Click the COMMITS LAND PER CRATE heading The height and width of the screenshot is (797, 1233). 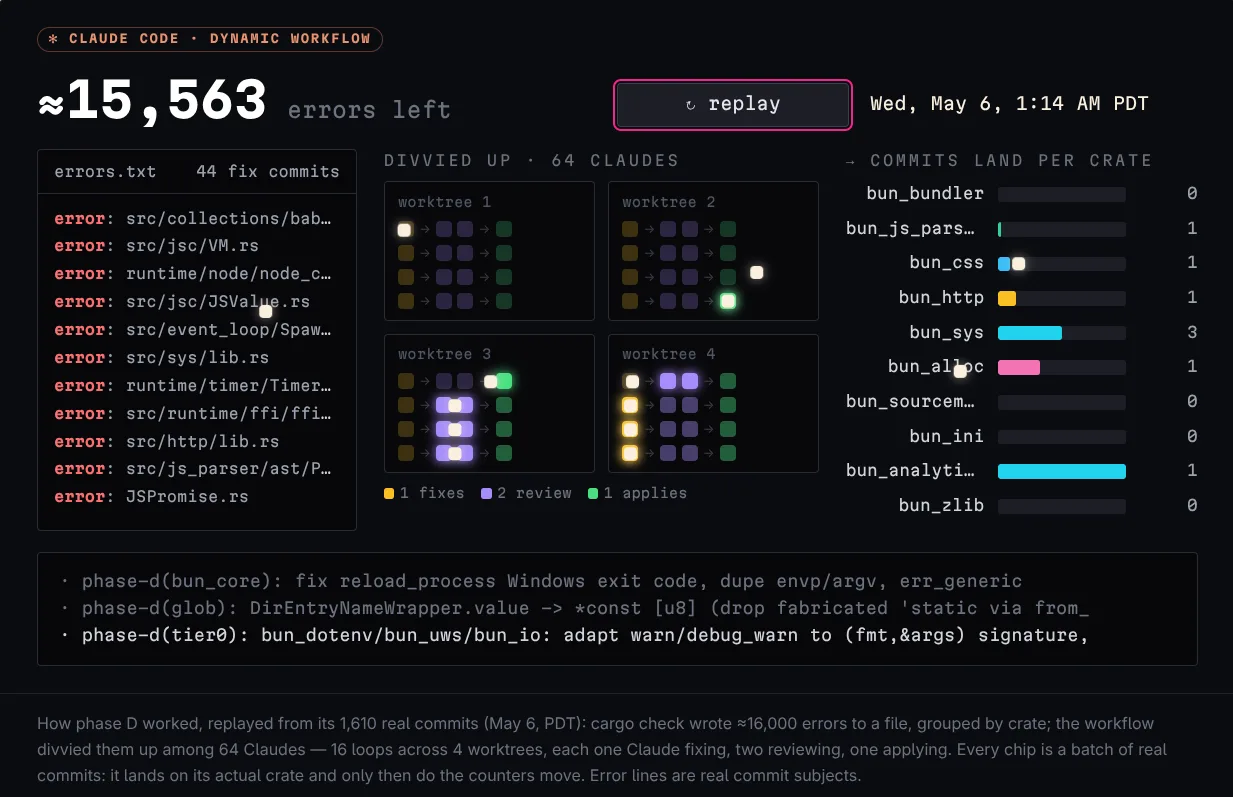(998, 160)
